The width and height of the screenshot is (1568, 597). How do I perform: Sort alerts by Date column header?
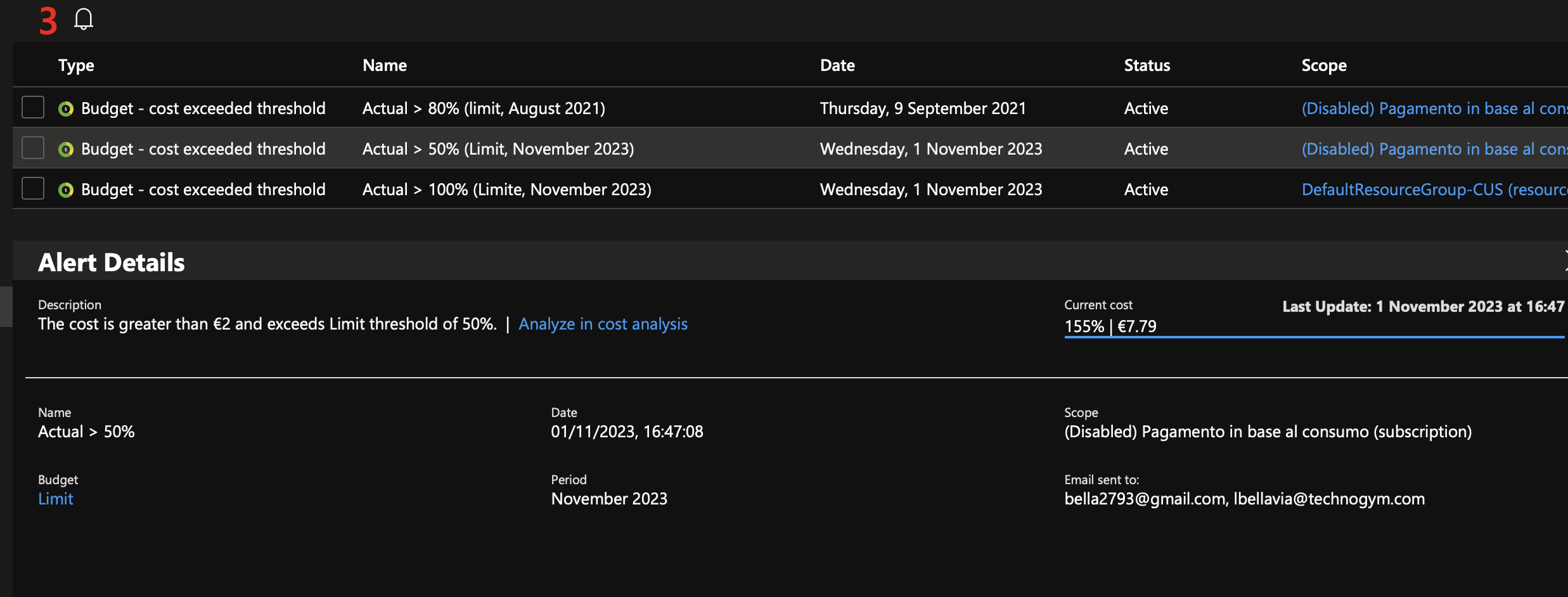coord(837,65)
